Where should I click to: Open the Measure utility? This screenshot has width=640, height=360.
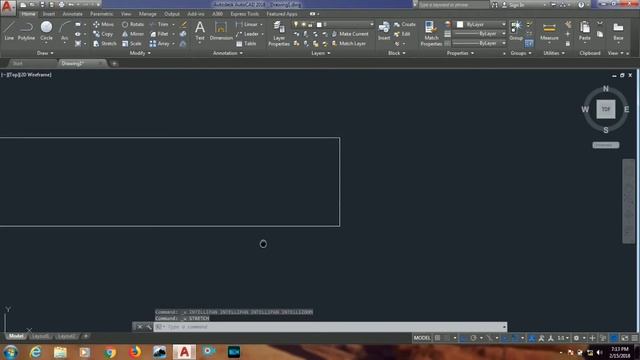(549, 31)
